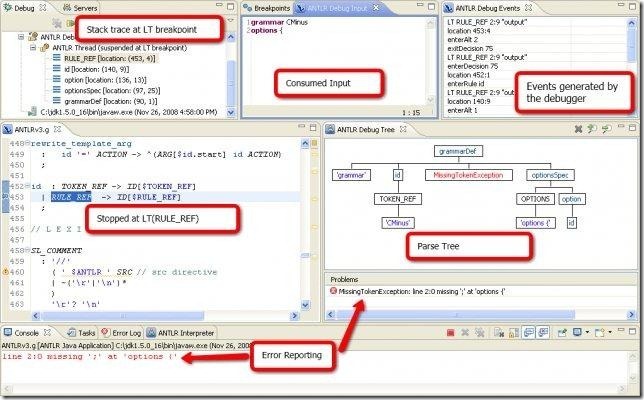Click Problems panel horizontal scrollbar right arrow

coord(631,315)
